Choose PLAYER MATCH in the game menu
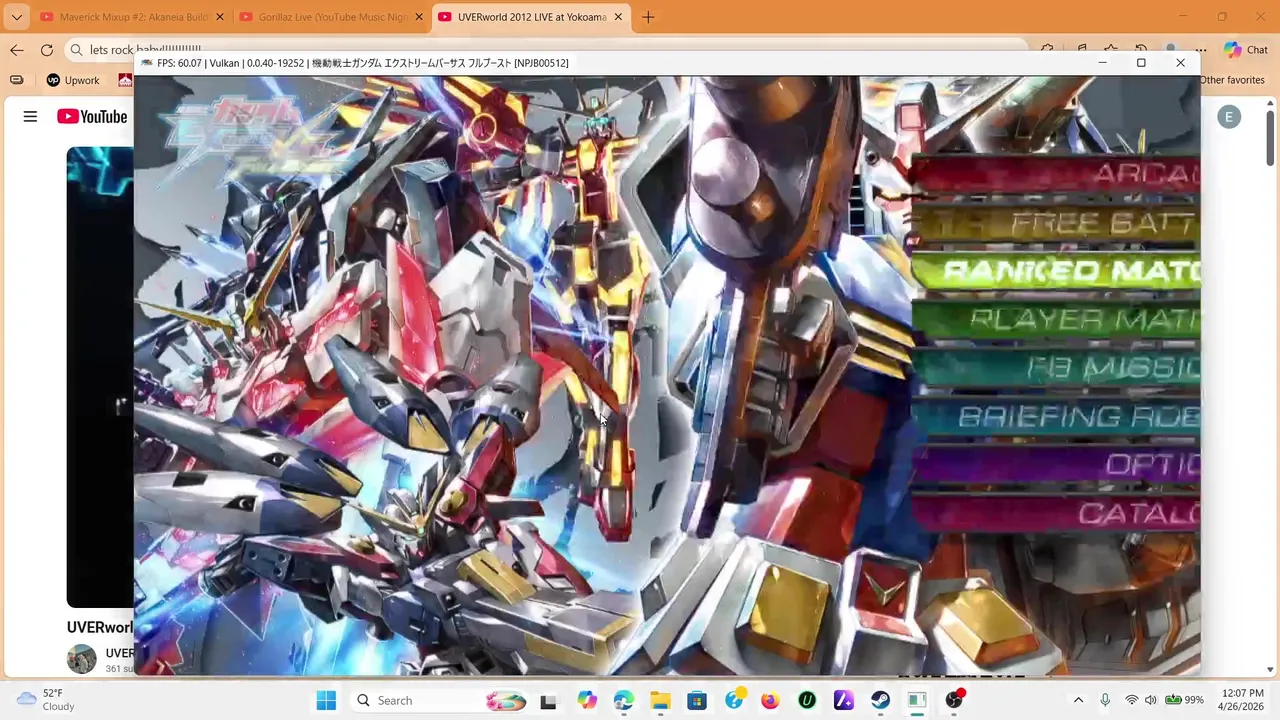Screen dimensions: 1280x720 (1056, 320)
